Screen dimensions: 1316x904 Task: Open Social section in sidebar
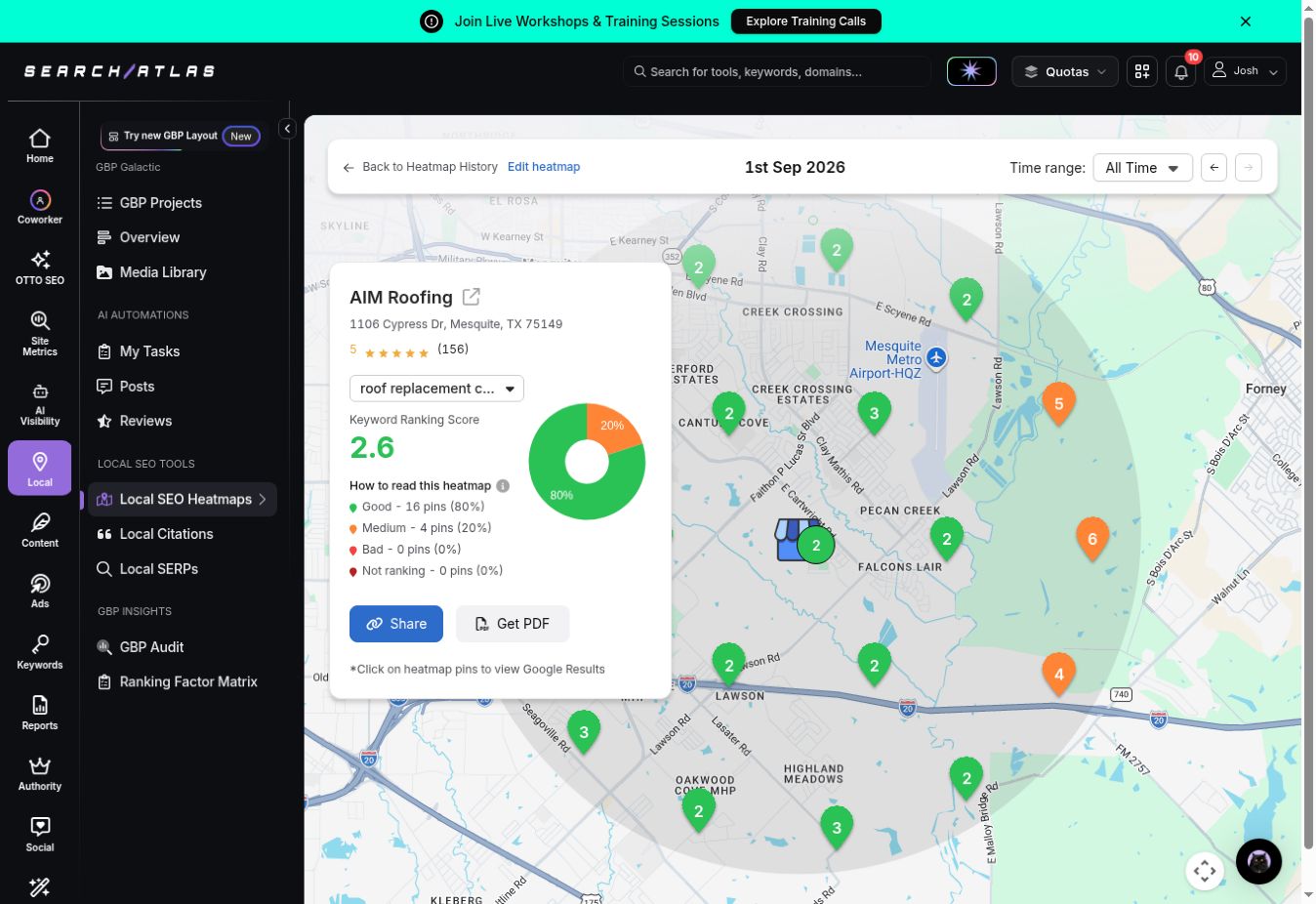point(40,835)
